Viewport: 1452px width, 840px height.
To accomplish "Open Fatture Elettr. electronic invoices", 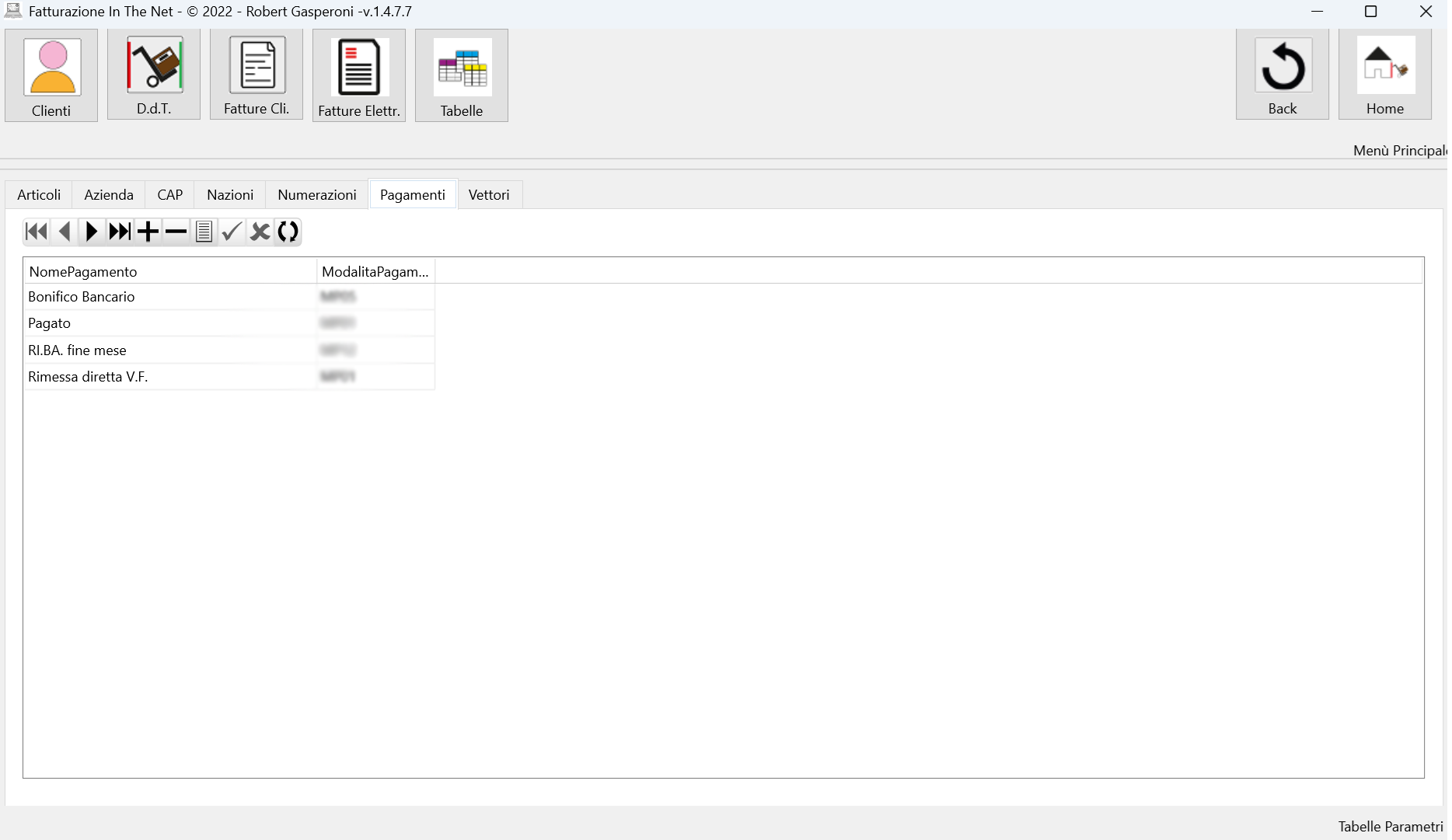I will coord(359,75).
